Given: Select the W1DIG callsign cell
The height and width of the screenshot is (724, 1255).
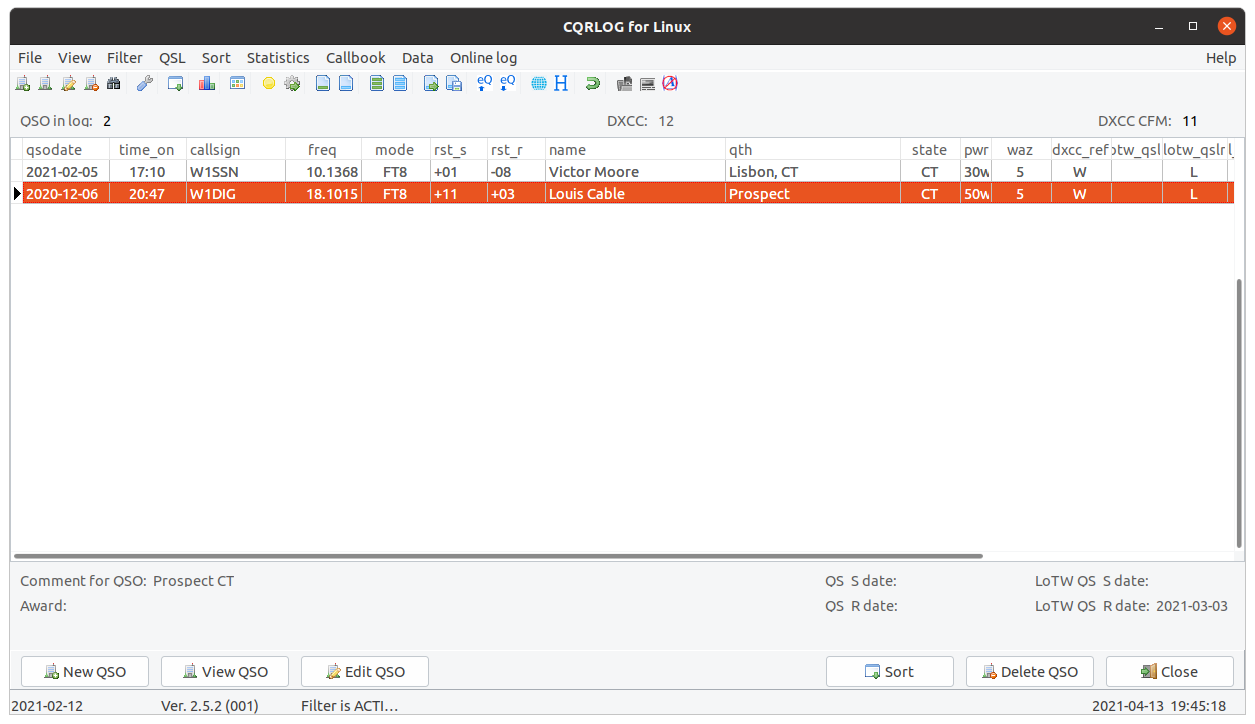Looking at the screenshot, I should click(x=235, y=194).
